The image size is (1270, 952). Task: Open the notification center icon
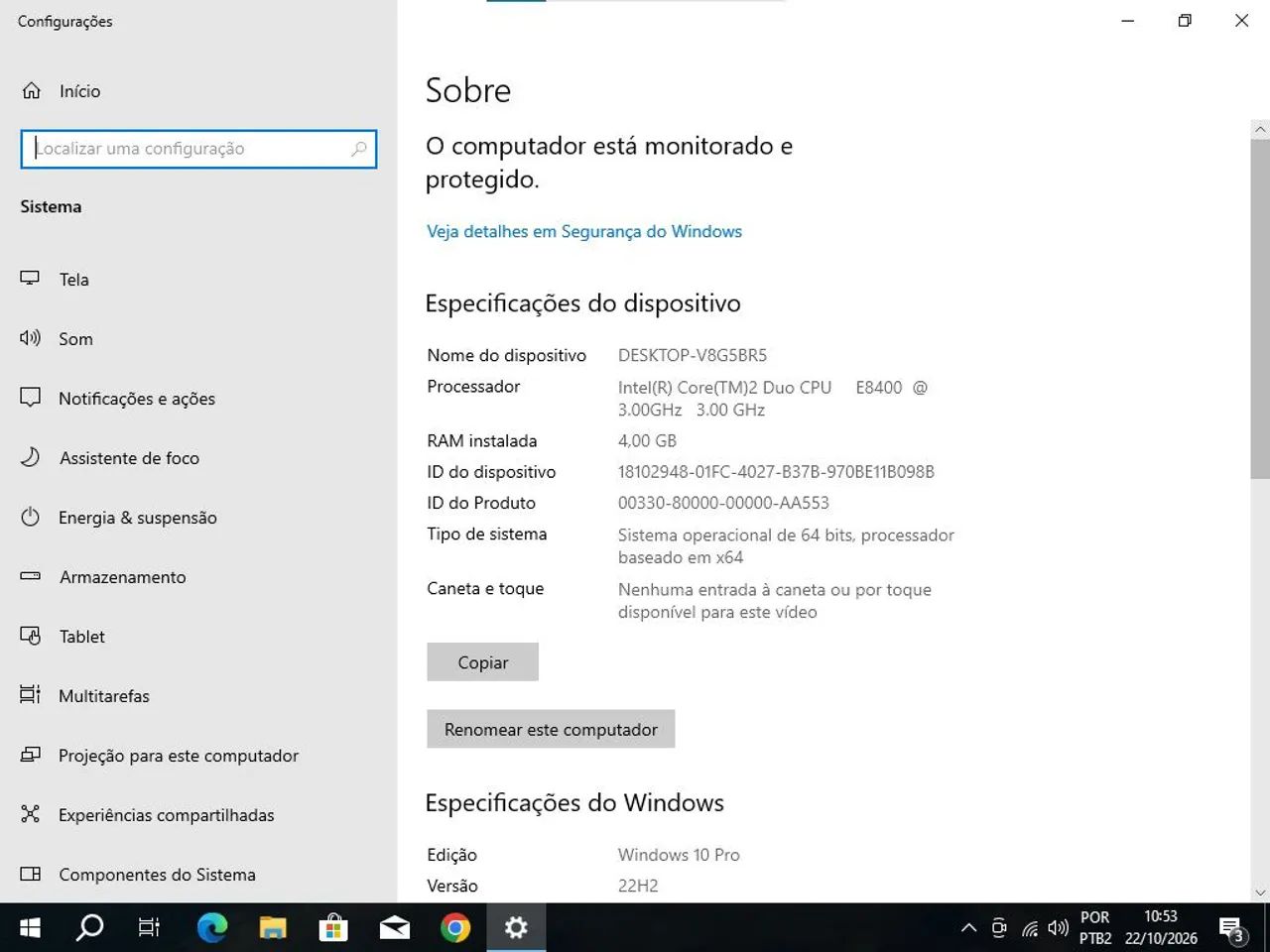click(1232, 929)
